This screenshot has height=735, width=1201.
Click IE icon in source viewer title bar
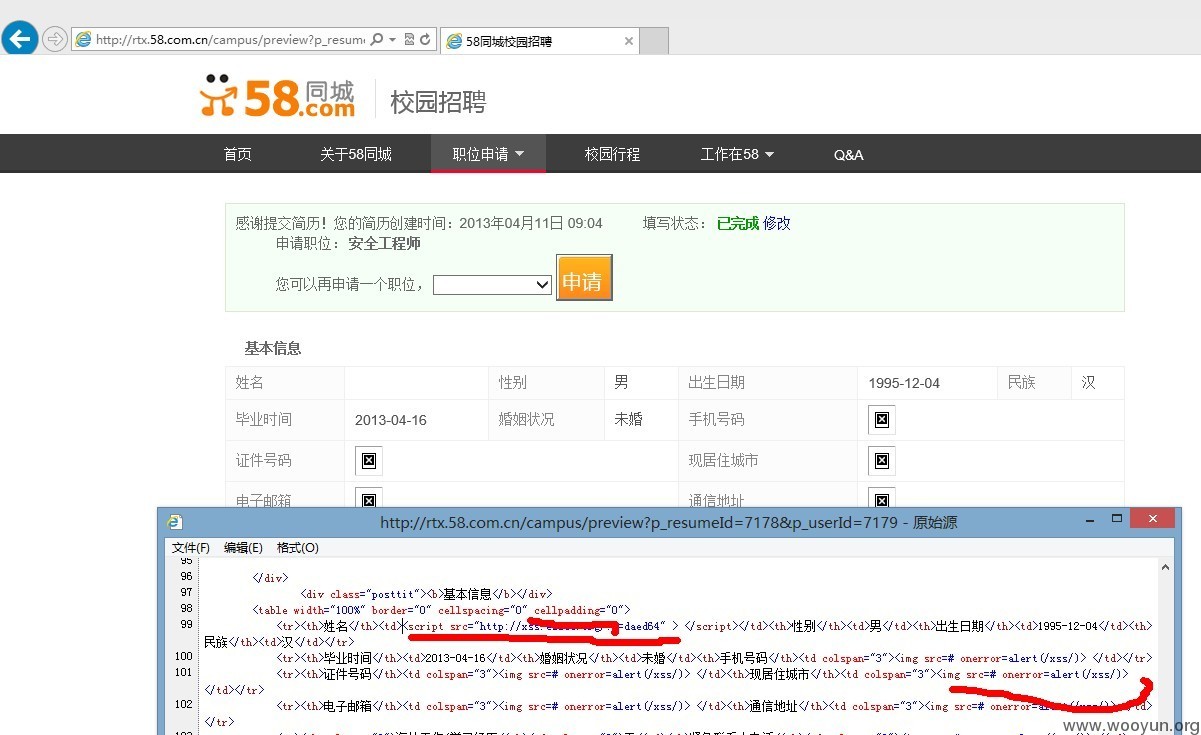[175, 521]
